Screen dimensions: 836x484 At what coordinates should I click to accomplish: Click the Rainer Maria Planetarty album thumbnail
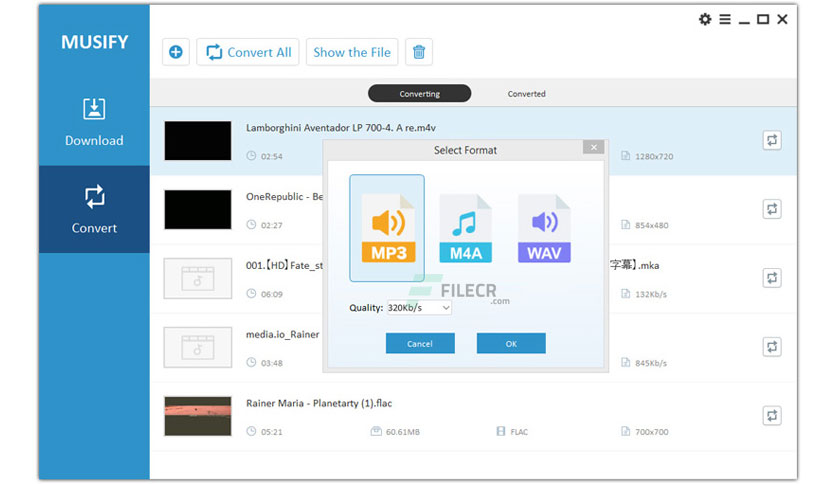(198, 416)
